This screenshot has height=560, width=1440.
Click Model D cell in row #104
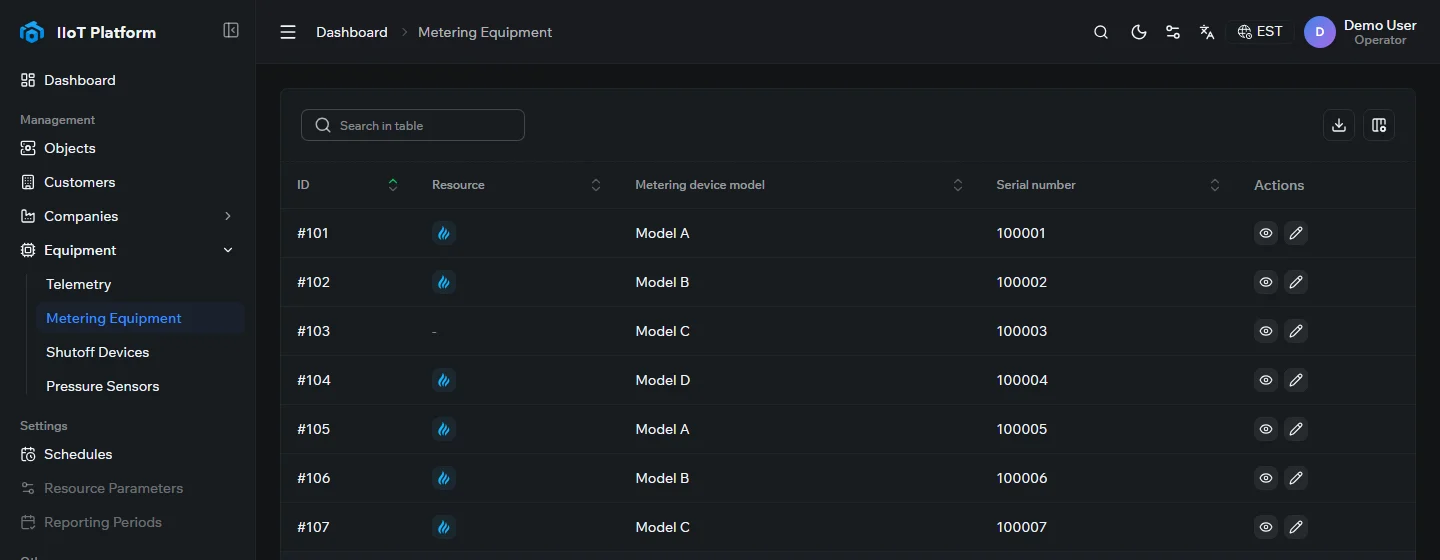[x=663, y=380]
